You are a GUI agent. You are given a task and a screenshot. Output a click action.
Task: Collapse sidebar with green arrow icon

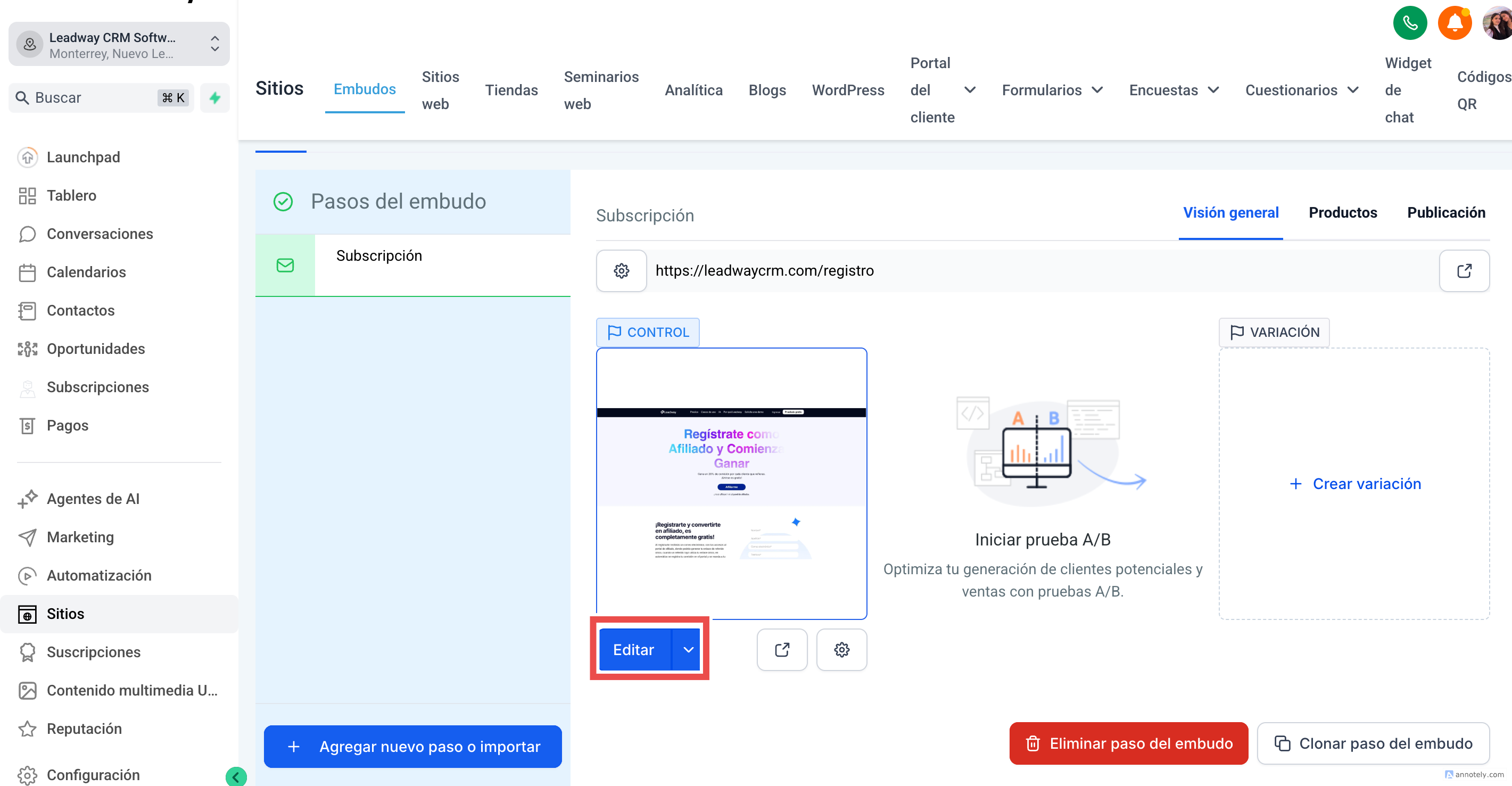click(x=236, y=776)
